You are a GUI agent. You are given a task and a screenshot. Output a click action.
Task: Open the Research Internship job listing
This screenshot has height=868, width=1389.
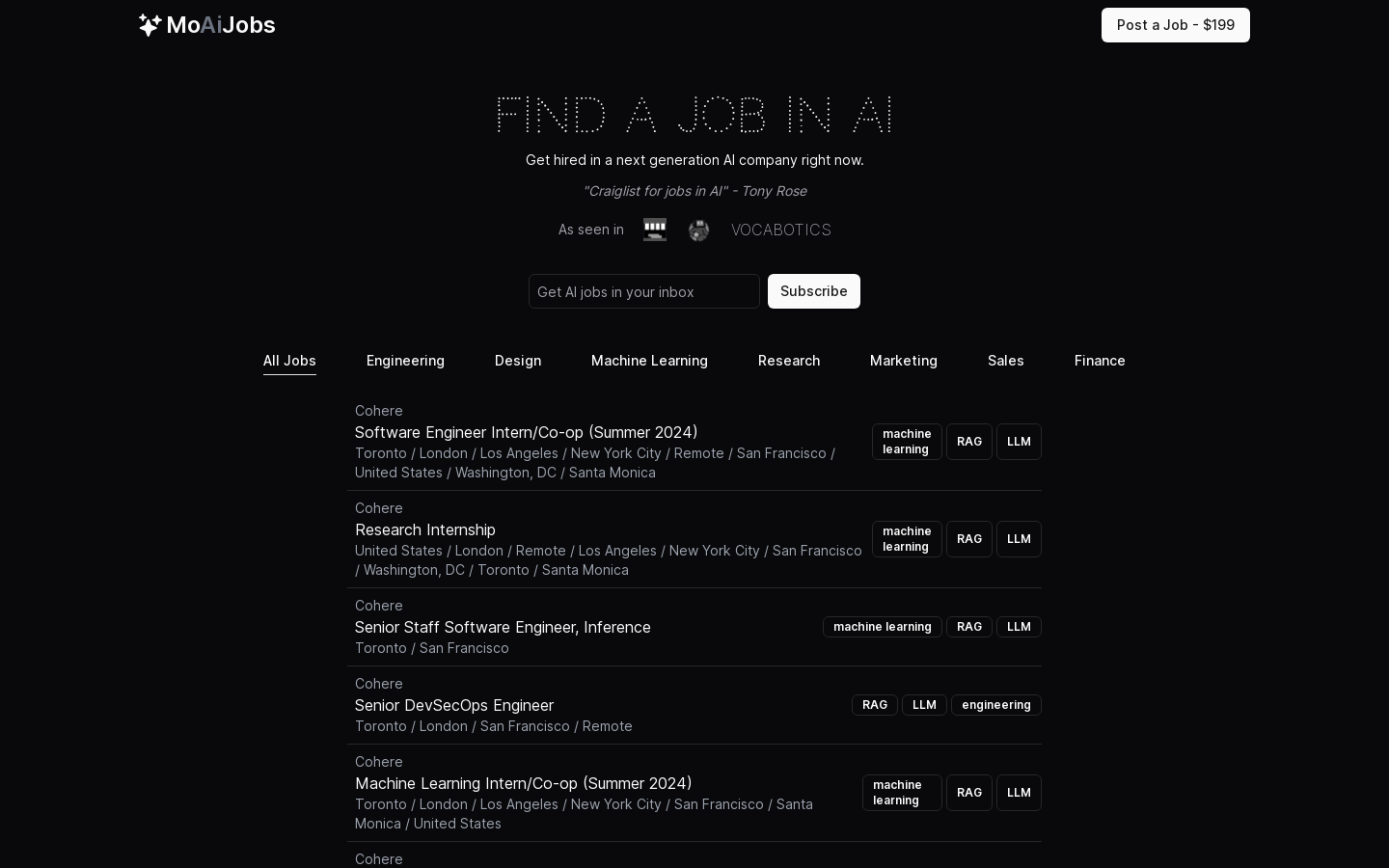(425, 529)
